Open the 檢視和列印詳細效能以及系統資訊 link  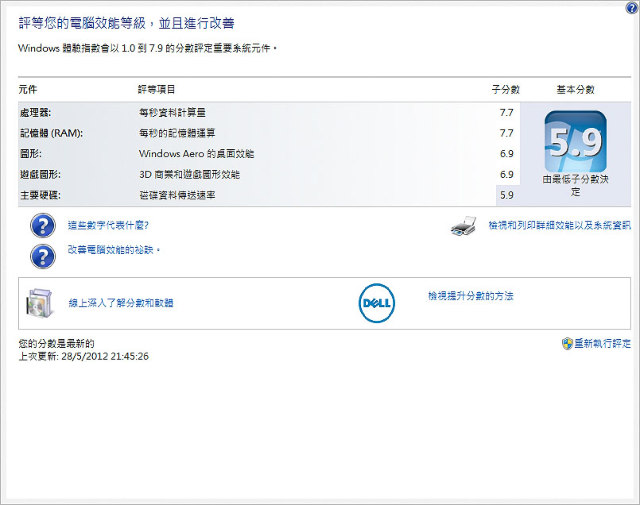click(x=560, y=225)
